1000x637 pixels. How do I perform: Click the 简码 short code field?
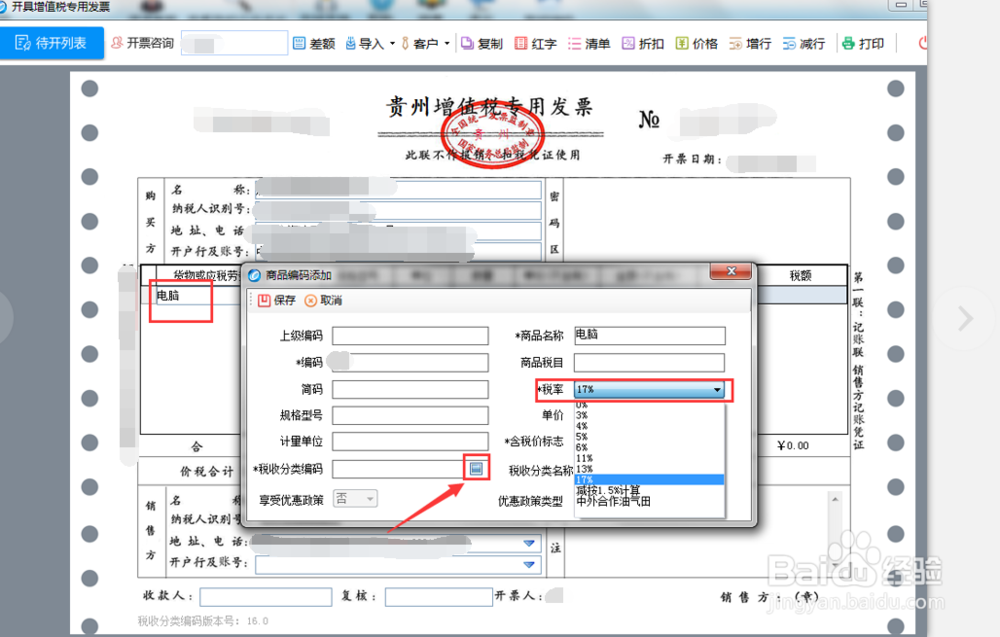pos(410,390)
